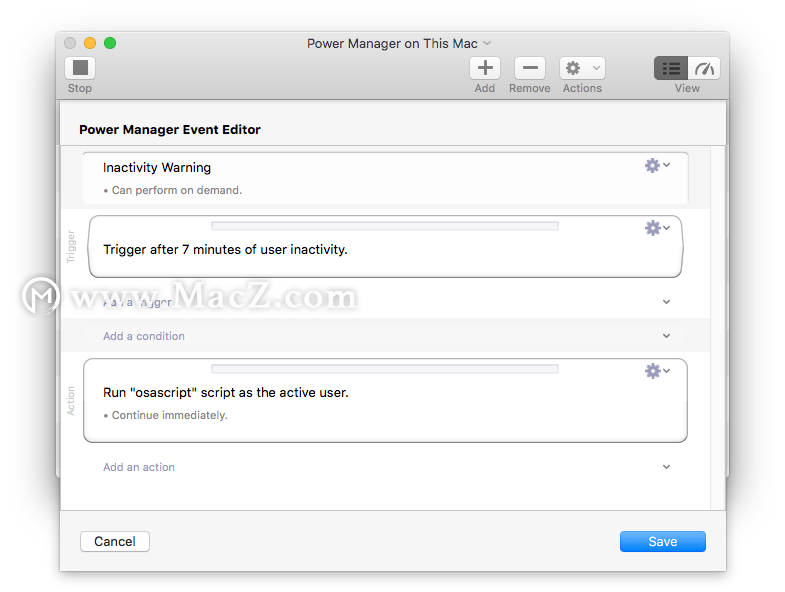Open gear menu for the osascript action
This screenshot has width=785, height=592.
657,371
